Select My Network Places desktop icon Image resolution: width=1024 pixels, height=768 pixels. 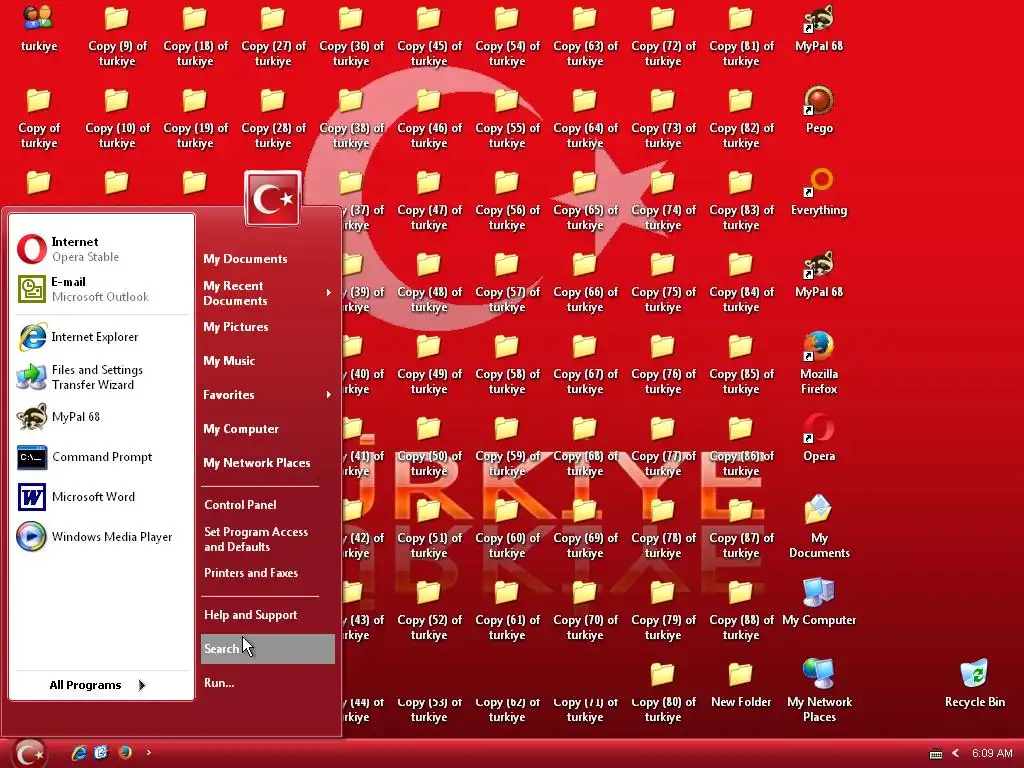(819, 691)
